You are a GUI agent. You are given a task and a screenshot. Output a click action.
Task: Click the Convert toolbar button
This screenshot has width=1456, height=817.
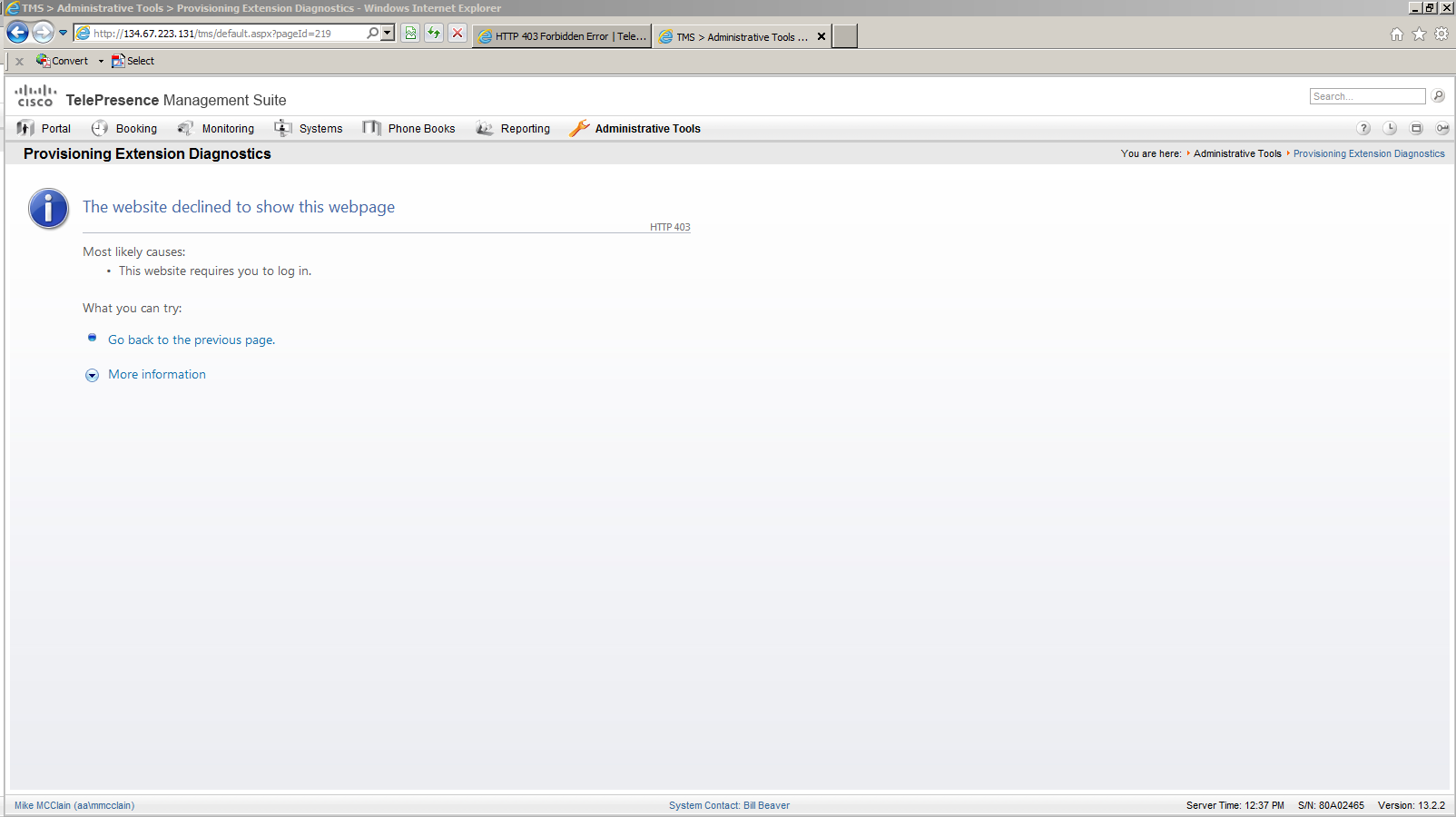click(x=62, y=61)
